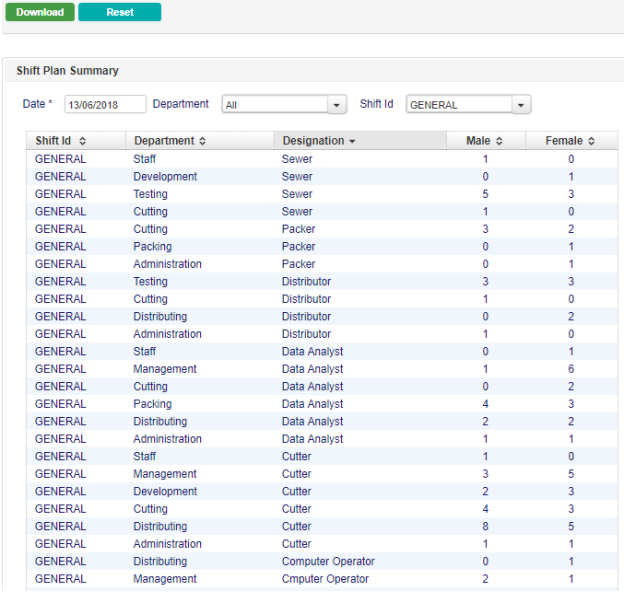The width and height of the screenshot is (624, 592).
Task: Sort by Male column sort icon
Action: (499, 141)
